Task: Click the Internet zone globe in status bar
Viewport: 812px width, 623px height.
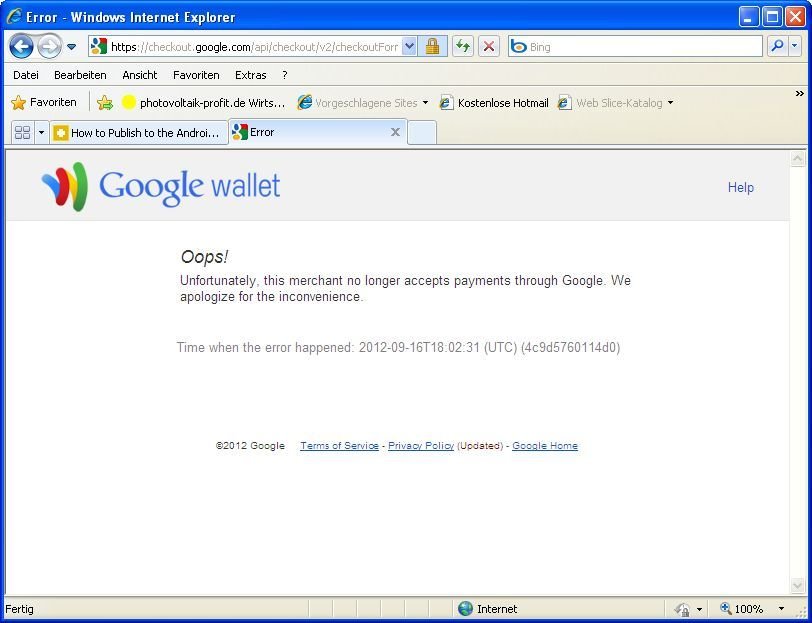Action: click(466, 608)
